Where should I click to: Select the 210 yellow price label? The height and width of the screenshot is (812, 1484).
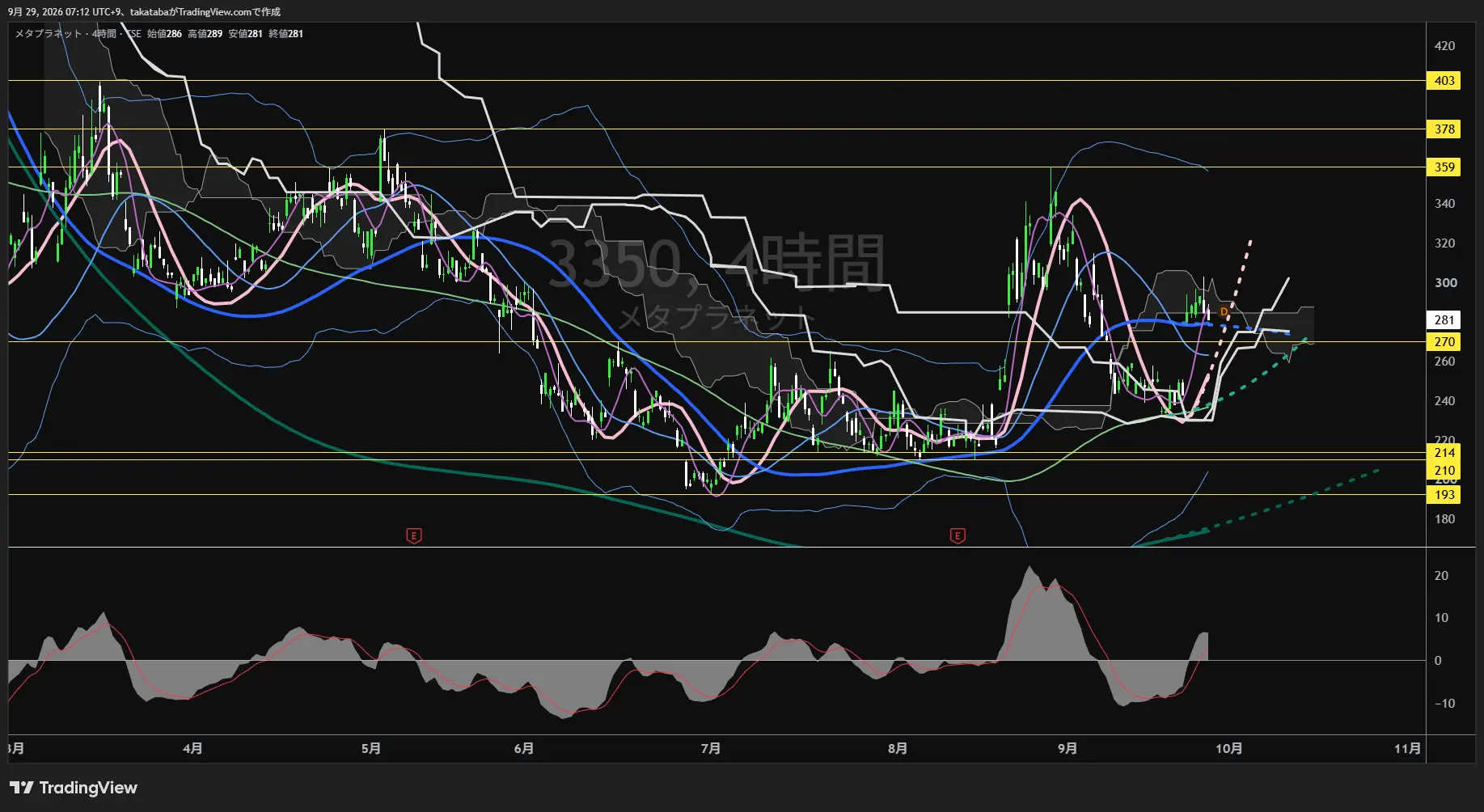point(1444,471)
